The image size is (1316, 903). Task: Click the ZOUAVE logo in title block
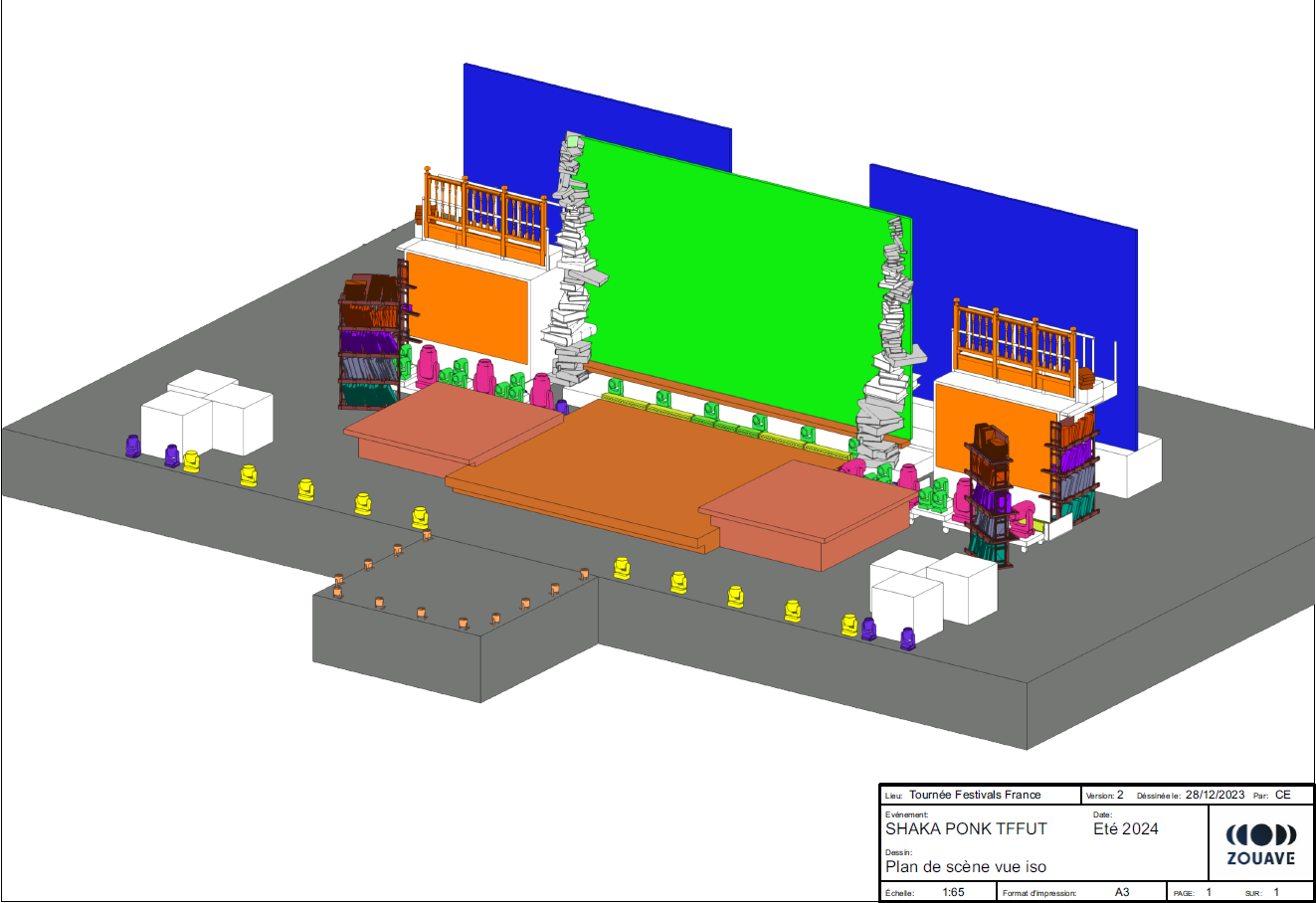(1260, 843)
